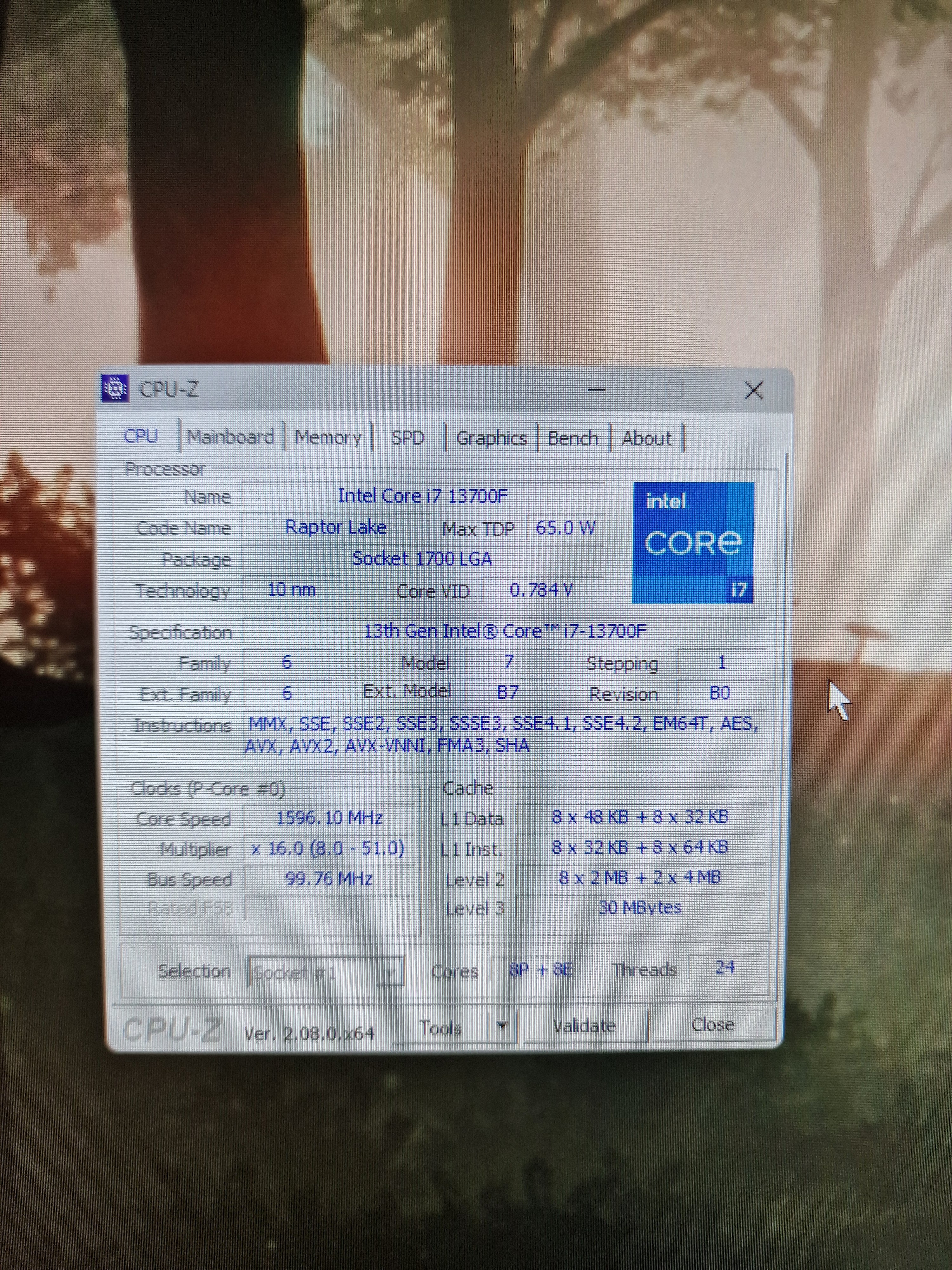Minimize the CPU-Z window

click(597, 391)
